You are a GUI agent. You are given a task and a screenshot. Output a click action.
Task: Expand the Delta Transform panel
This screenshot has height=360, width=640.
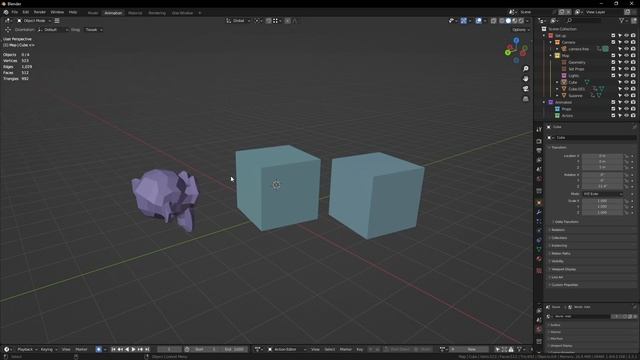[x=566, y=222]
